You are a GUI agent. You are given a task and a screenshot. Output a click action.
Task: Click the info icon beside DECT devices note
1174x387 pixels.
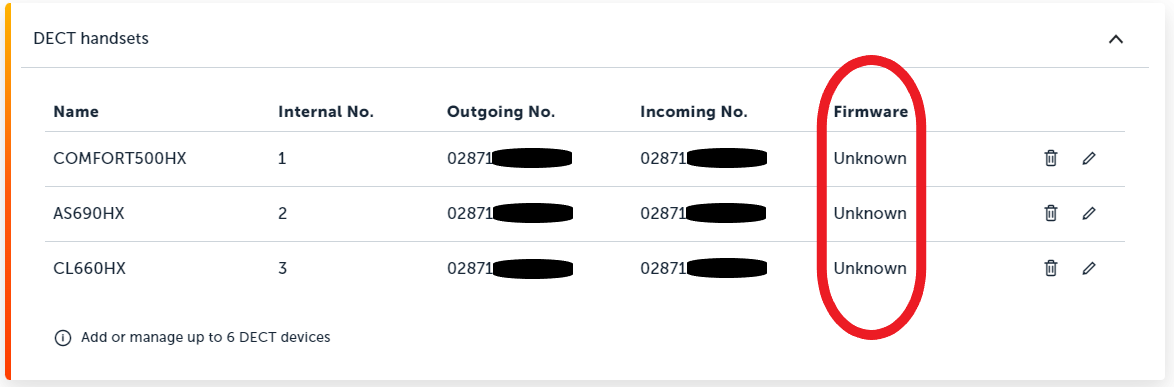tap(63, 338)
